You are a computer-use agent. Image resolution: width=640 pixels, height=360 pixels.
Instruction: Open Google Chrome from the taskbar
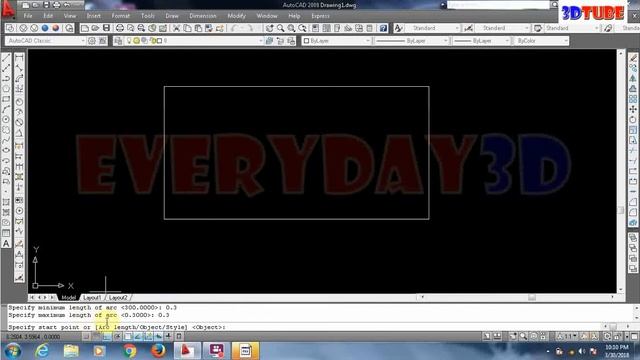point(129,351)
